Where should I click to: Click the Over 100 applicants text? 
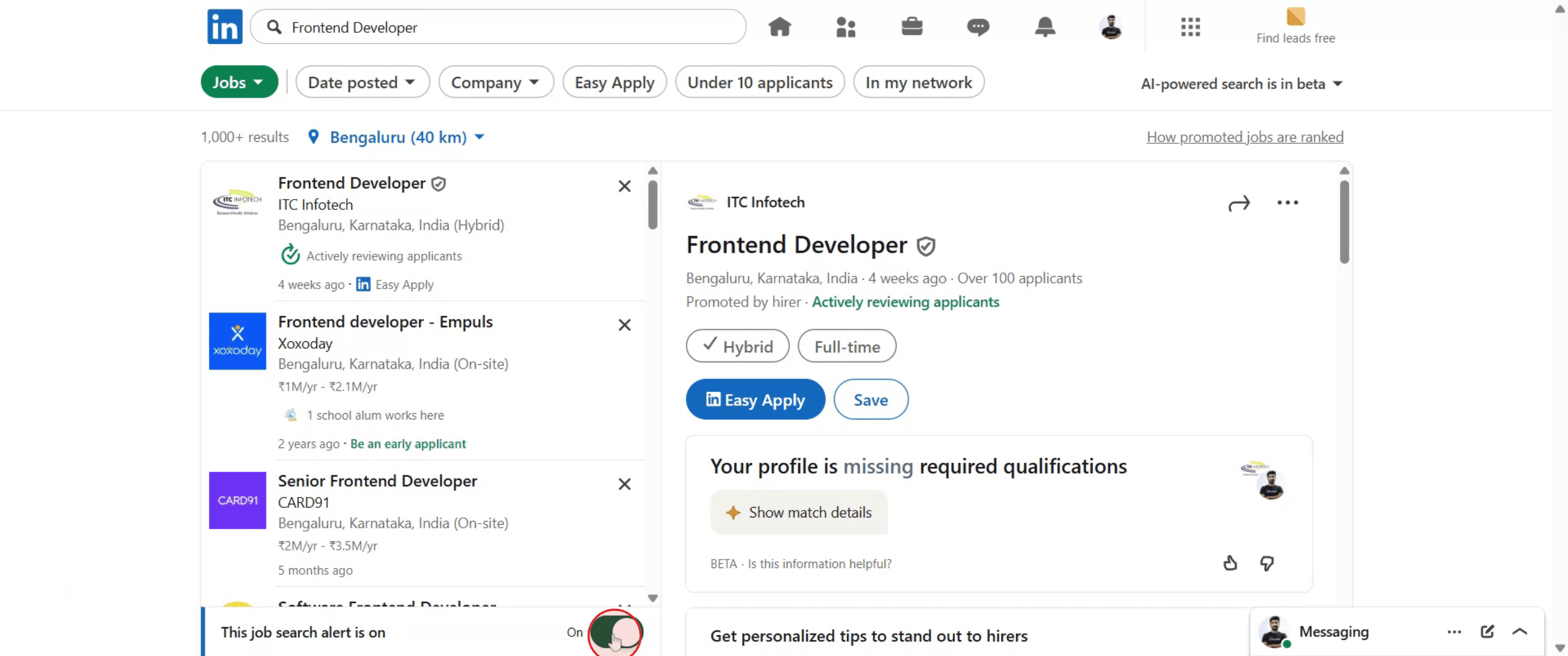[x=1020, y=278]
